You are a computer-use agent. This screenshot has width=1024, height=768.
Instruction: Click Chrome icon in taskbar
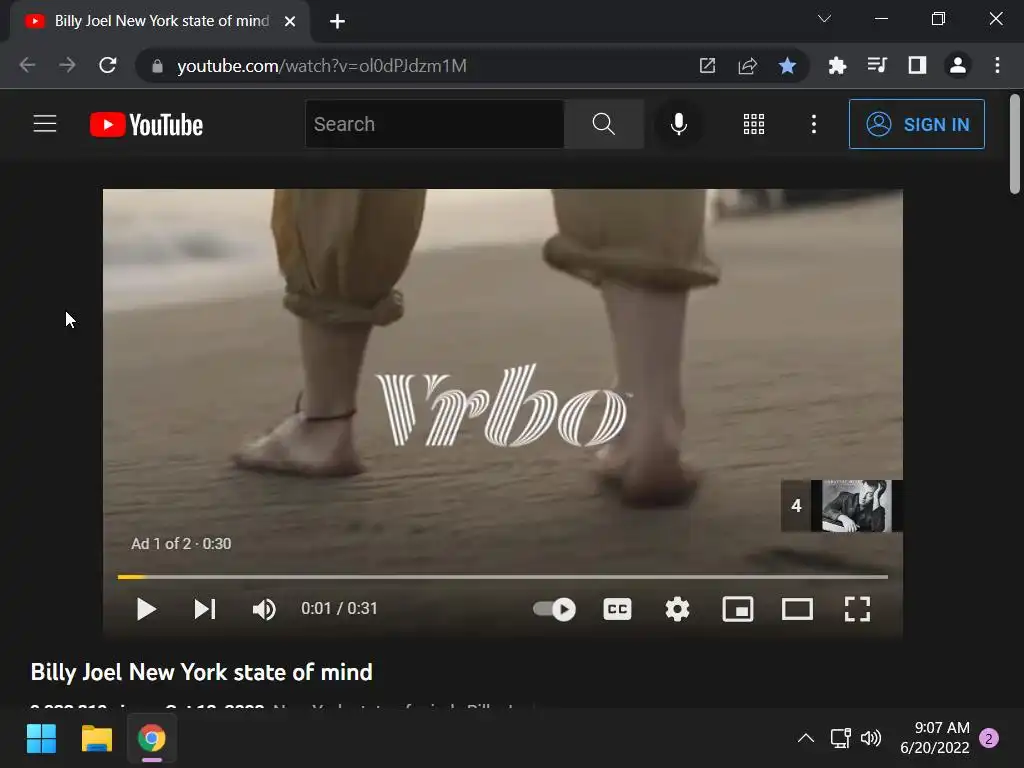pos(152,739)
